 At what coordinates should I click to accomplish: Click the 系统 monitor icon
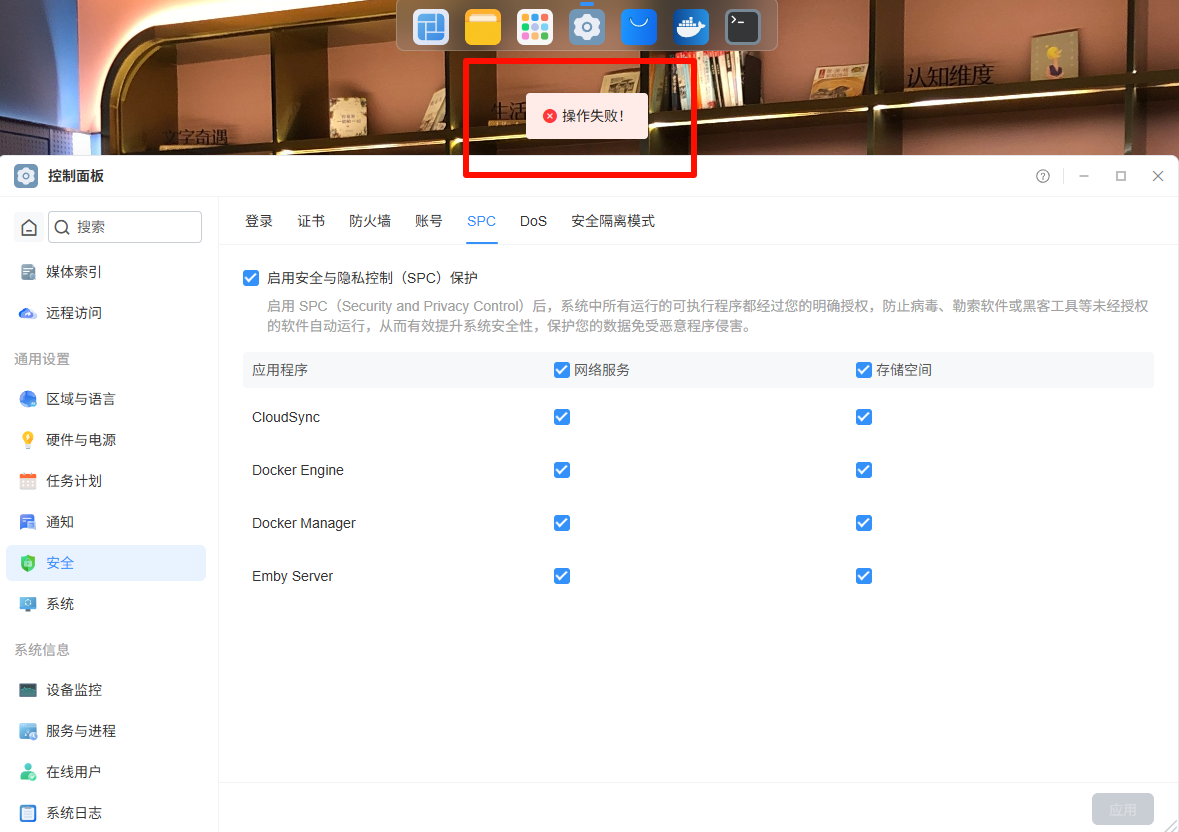click(x=28, y=604)
